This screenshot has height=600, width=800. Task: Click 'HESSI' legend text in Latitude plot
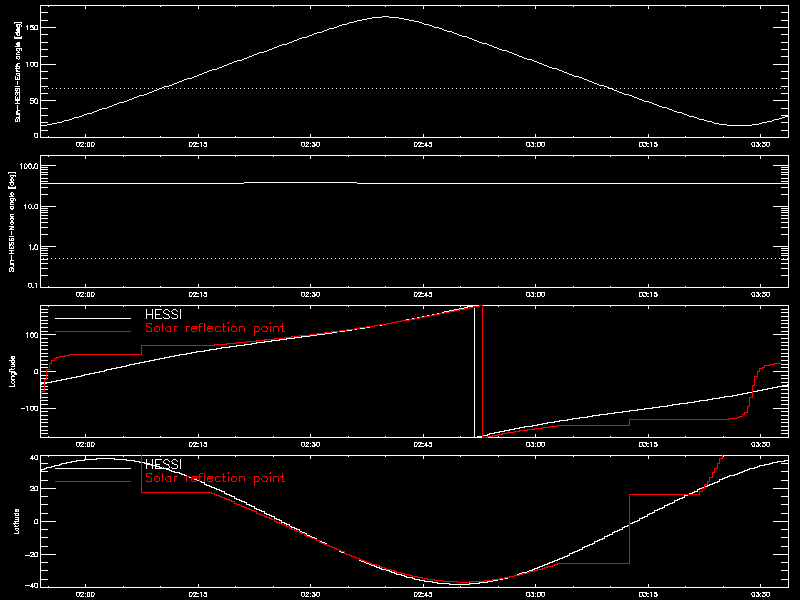coord(163,464)
